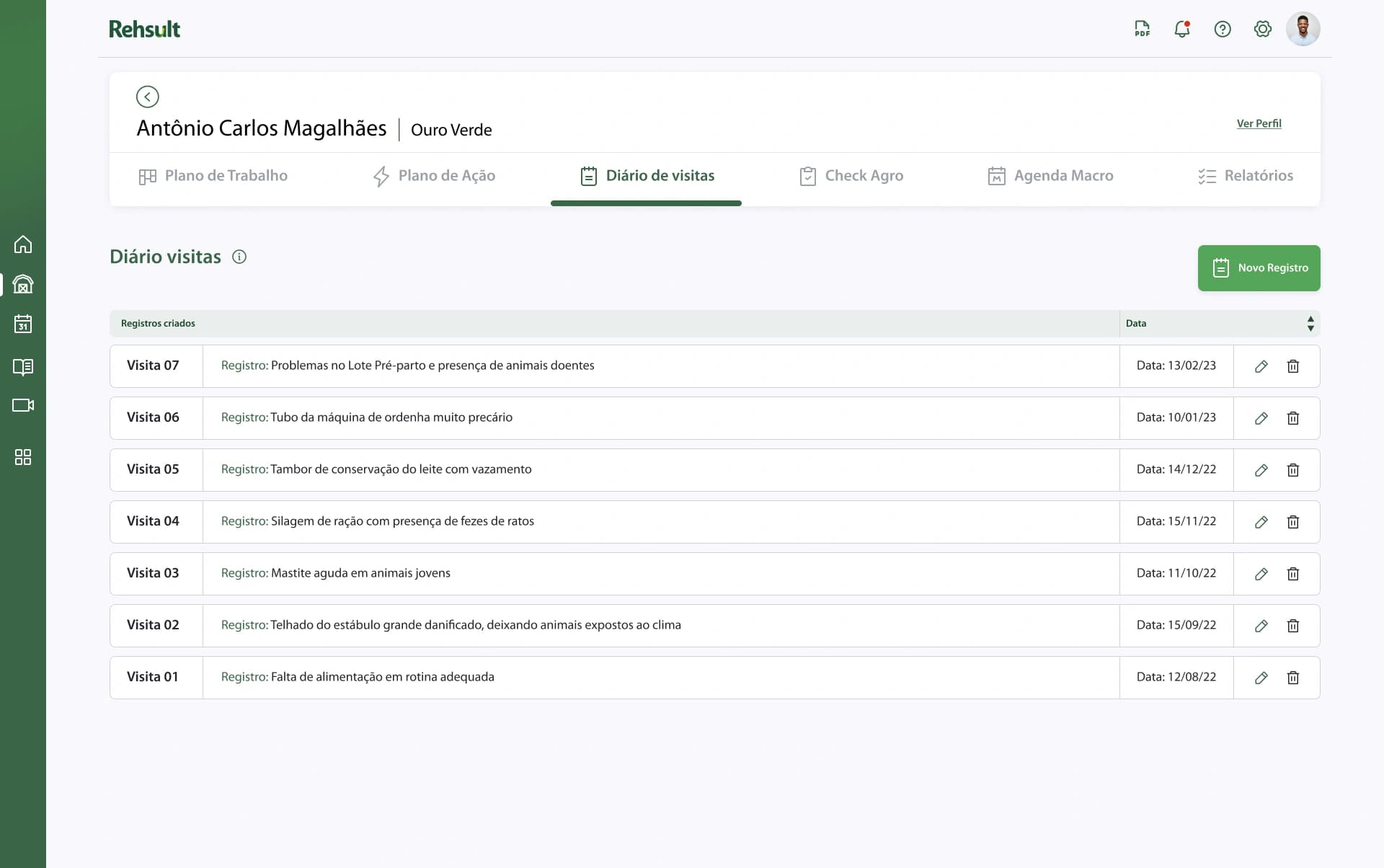Viewport: 1384px width, 868px height.
Task: Open the calendar sidebar icon
Action: pyautogui.click(x=23, y=324)
